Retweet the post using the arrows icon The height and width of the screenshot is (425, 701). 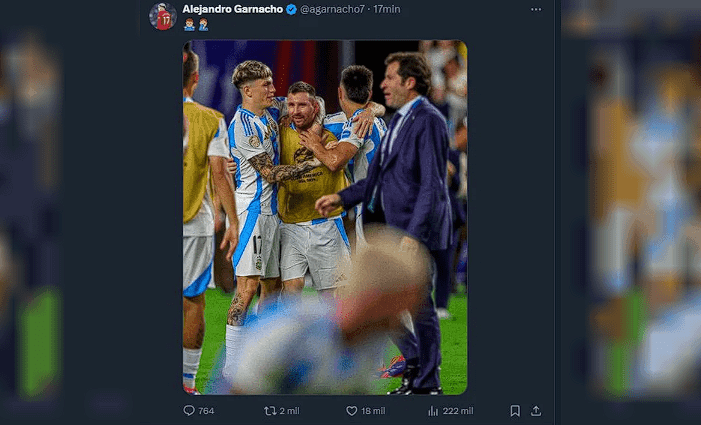270,410
